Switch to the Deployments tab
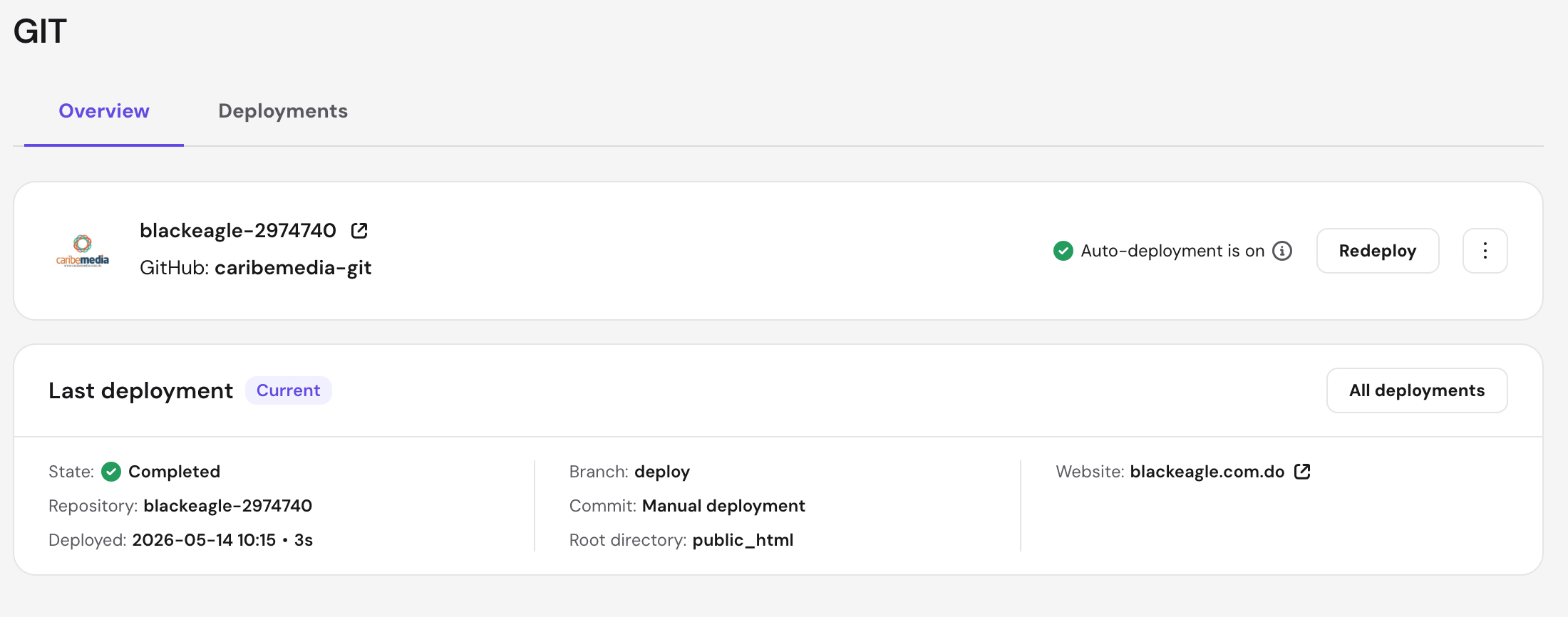1568x617 pixels. (283, 111)
